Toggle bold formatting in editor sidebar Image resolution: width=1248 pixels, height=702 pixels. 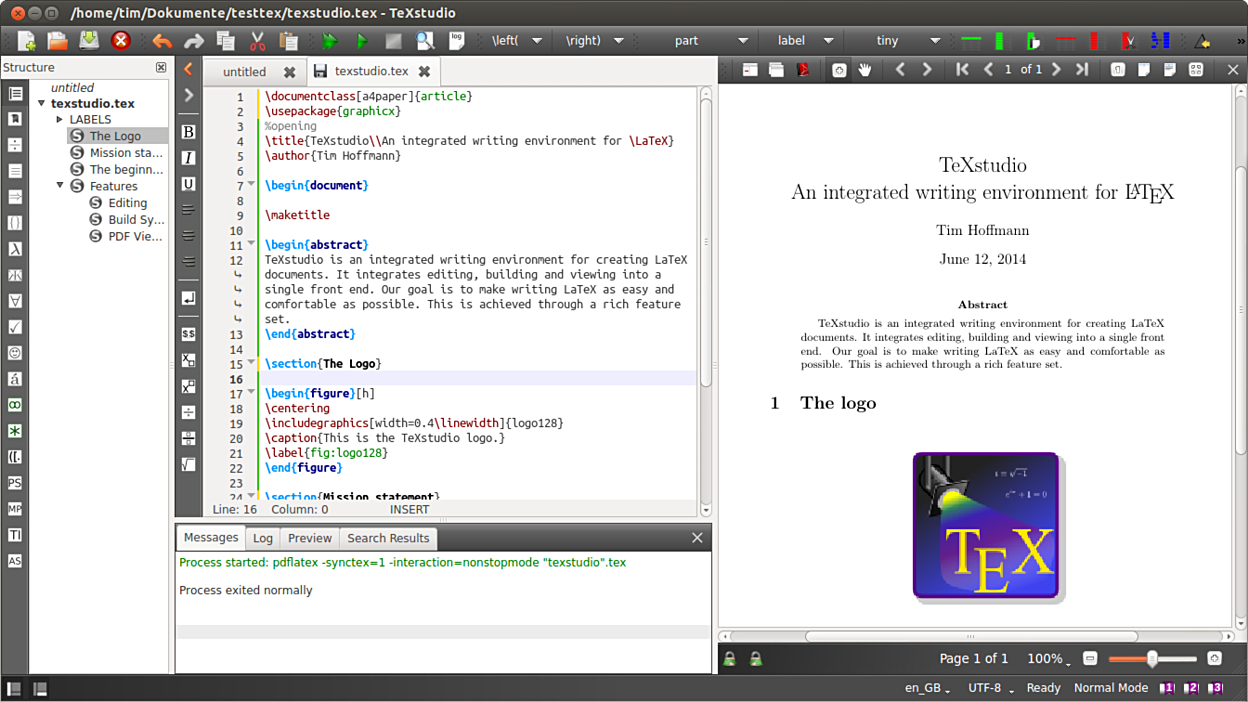[188, 132]
